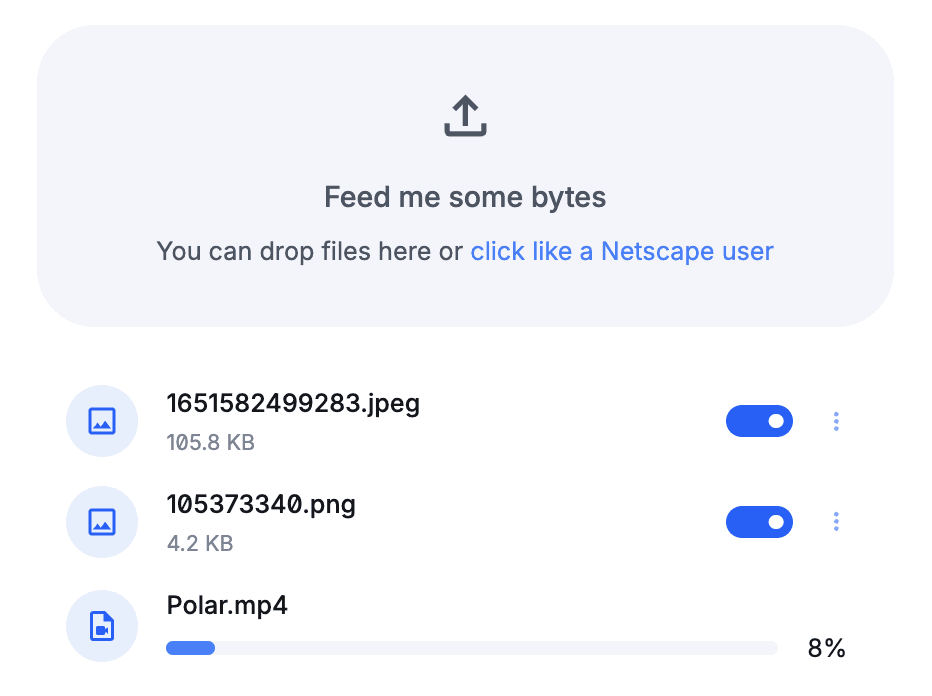Image resolution: width=932 pixels, height=696 pixels.
Task: Click the 4.2 KB file size text
Action: (x=200, y=543)
